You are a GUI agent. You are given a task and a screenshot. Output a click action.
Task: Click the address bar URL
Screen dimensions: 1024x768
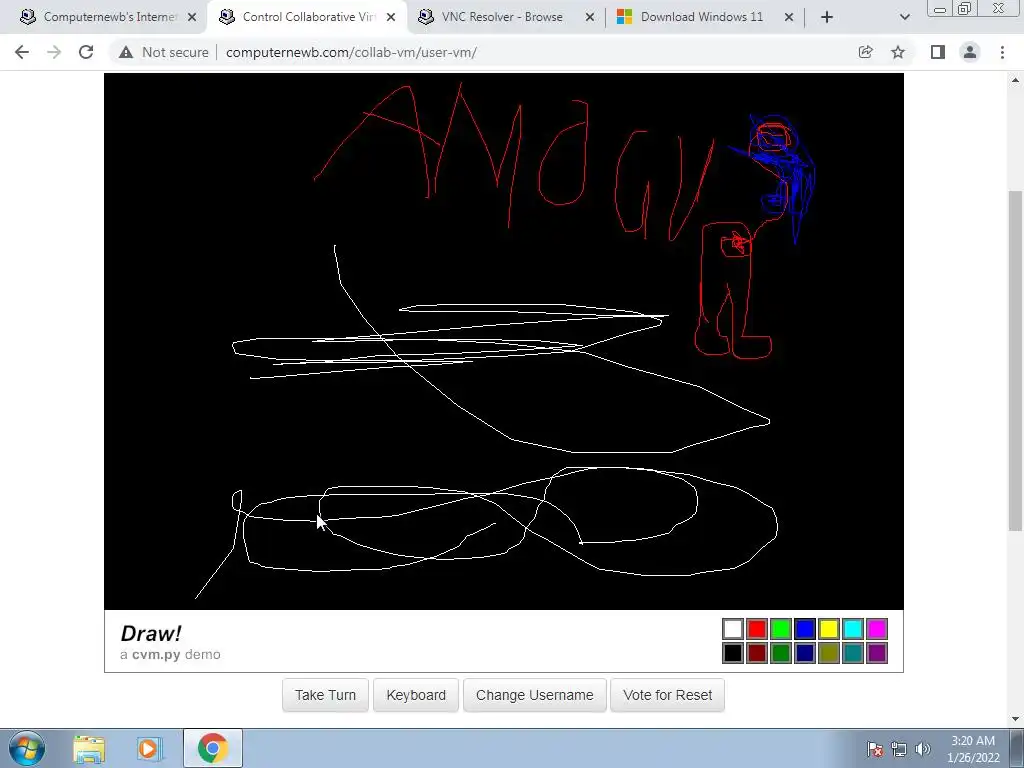click(x=351, y=52)
